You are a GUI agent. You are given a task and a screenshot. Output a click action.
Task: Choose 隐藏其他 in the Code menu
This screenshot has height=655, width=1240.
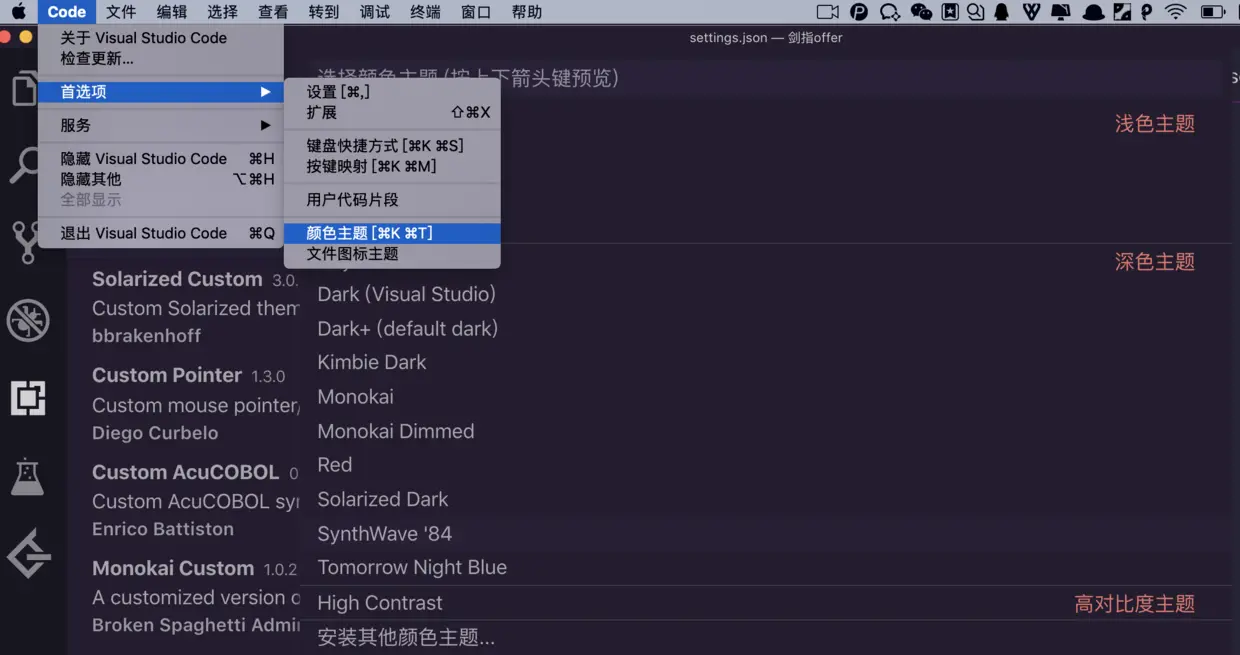[x=161, y=179]
